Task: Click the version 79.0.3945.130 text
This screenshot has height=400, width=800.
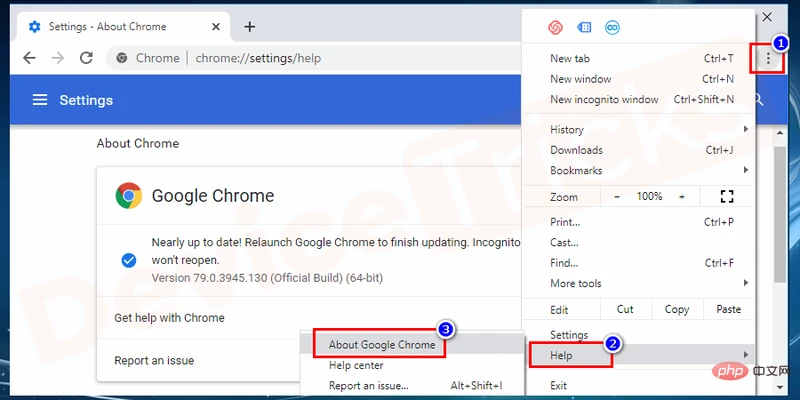Action: 267,278
